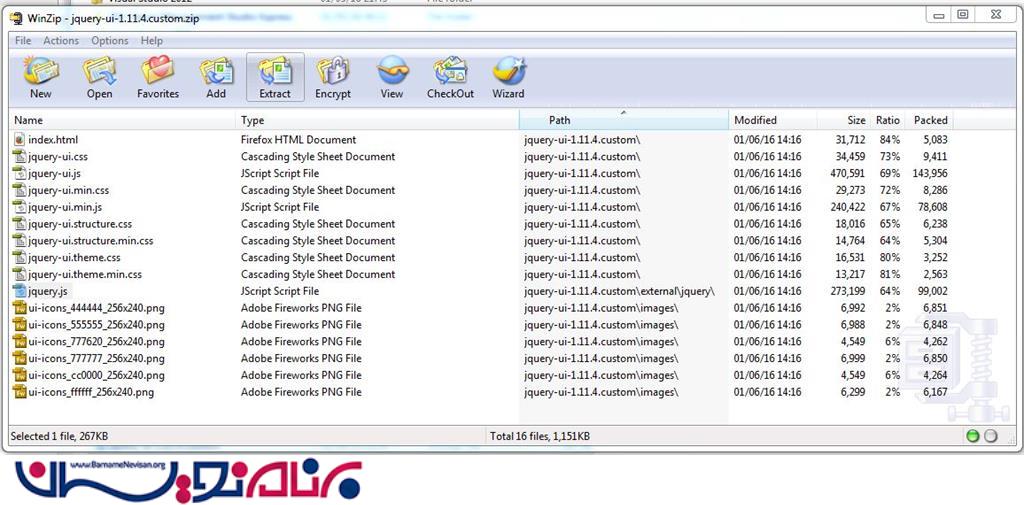Click the jquery-ui.css file icon

click(19, 157)
